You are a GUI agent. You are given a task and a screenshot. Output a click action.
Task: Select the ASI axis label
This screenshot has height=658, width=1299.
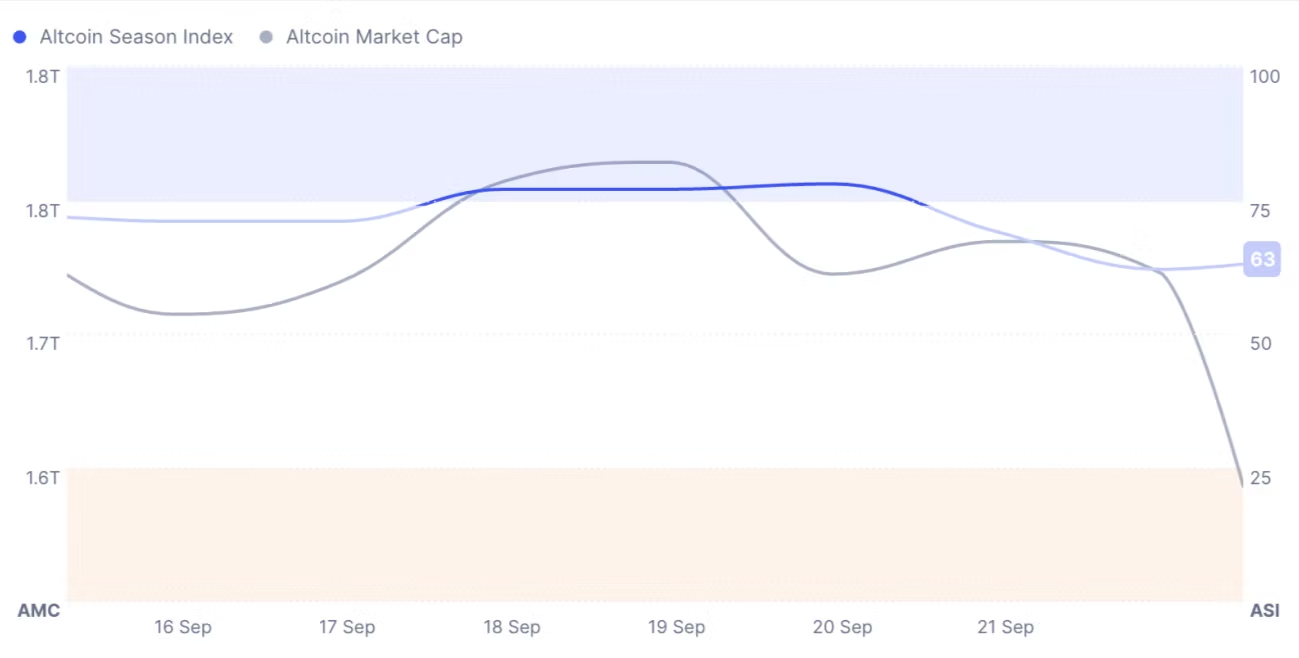(1264, 610)
